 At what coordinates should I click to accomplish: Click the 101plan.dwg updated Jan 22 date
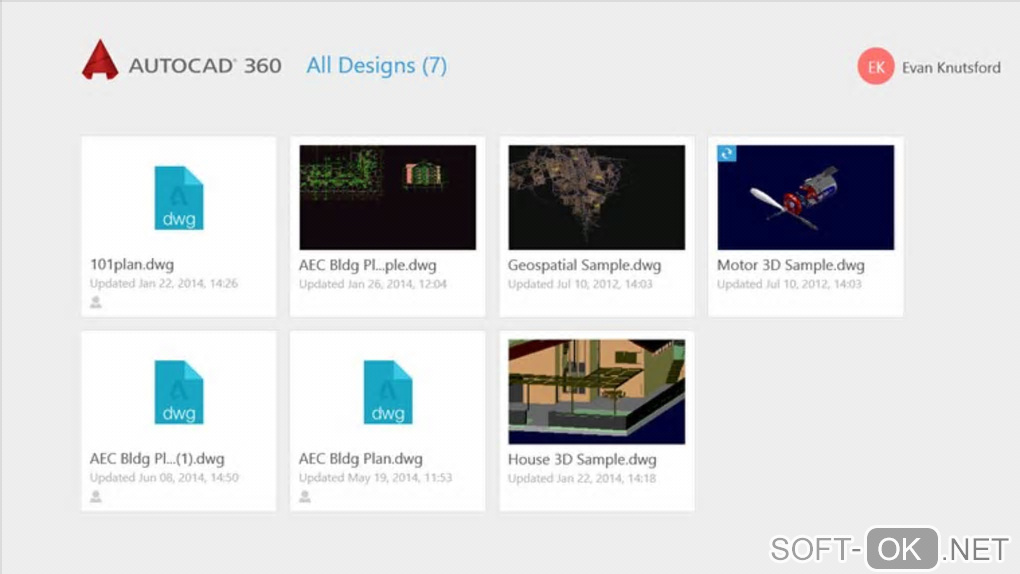coord(164,283)
